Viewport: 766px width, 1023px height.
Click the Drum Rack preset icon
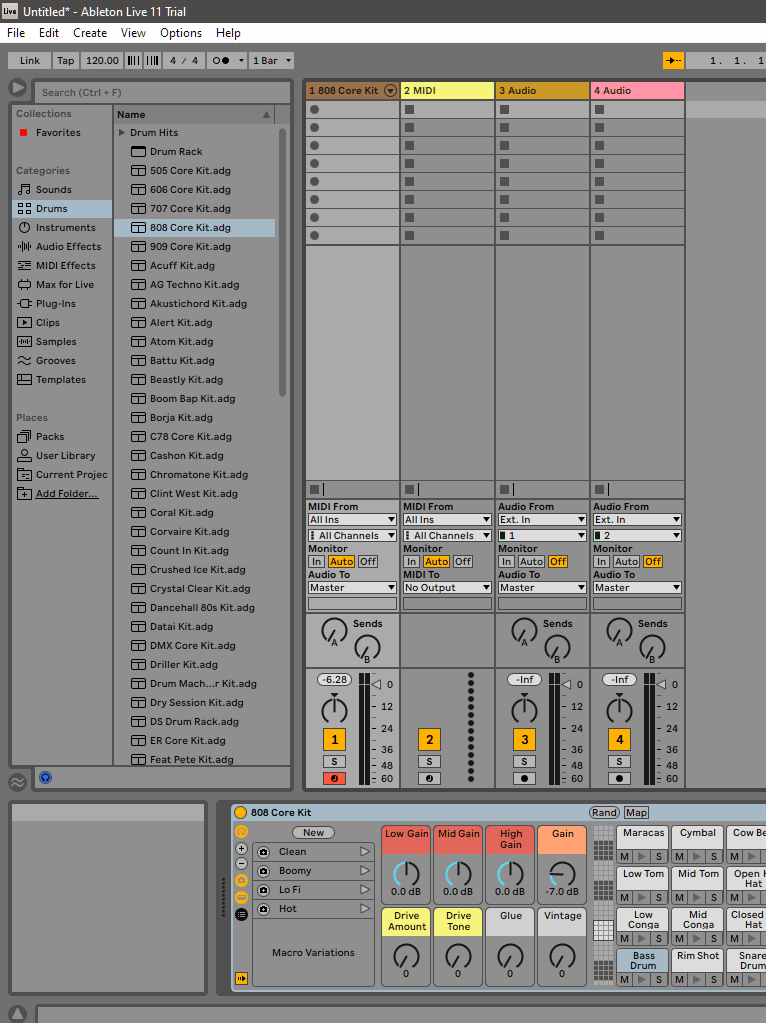[x=138, y=151]
